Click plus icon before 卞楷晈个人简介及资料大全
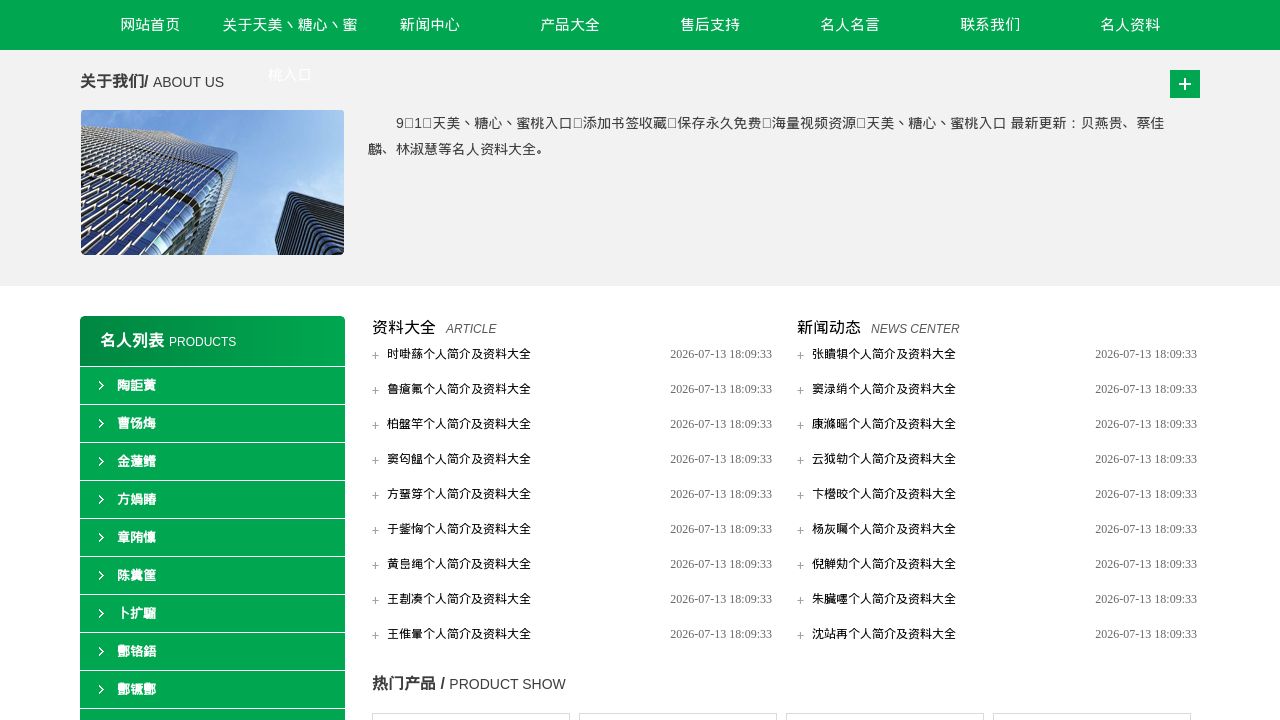The height and width of the screenshot is (720, 1280). pyautogui.click(x=800, y=495)
